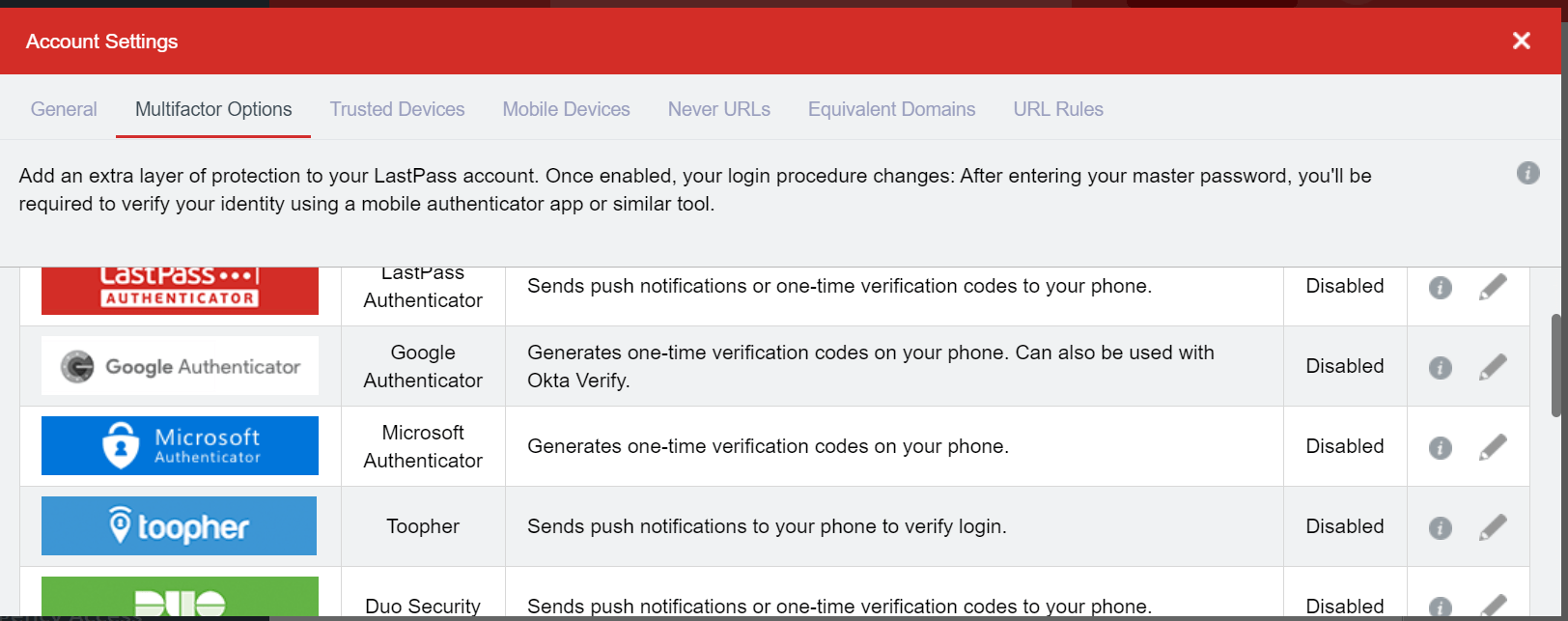Screen dimensions: 1568x621
Task: Click the Google Authenticator logo
Action: click(180, 365)
